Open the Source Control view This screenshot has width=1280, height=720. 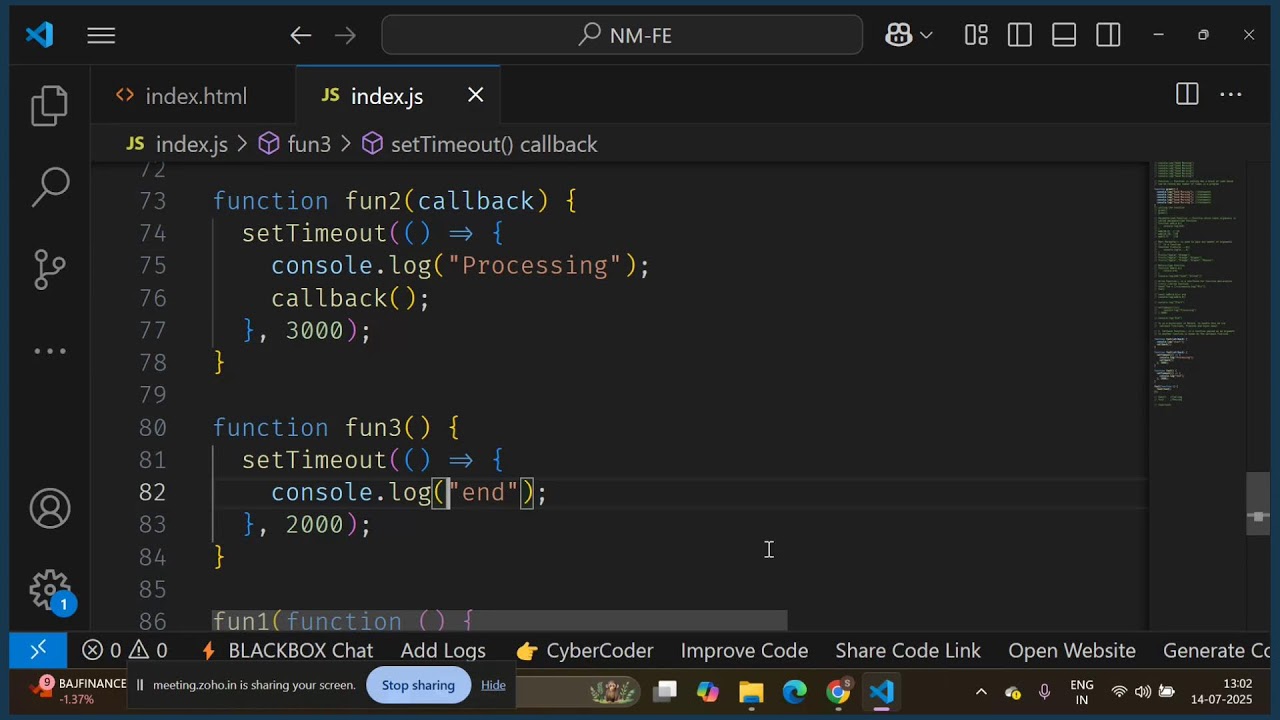tap(49, 268)
